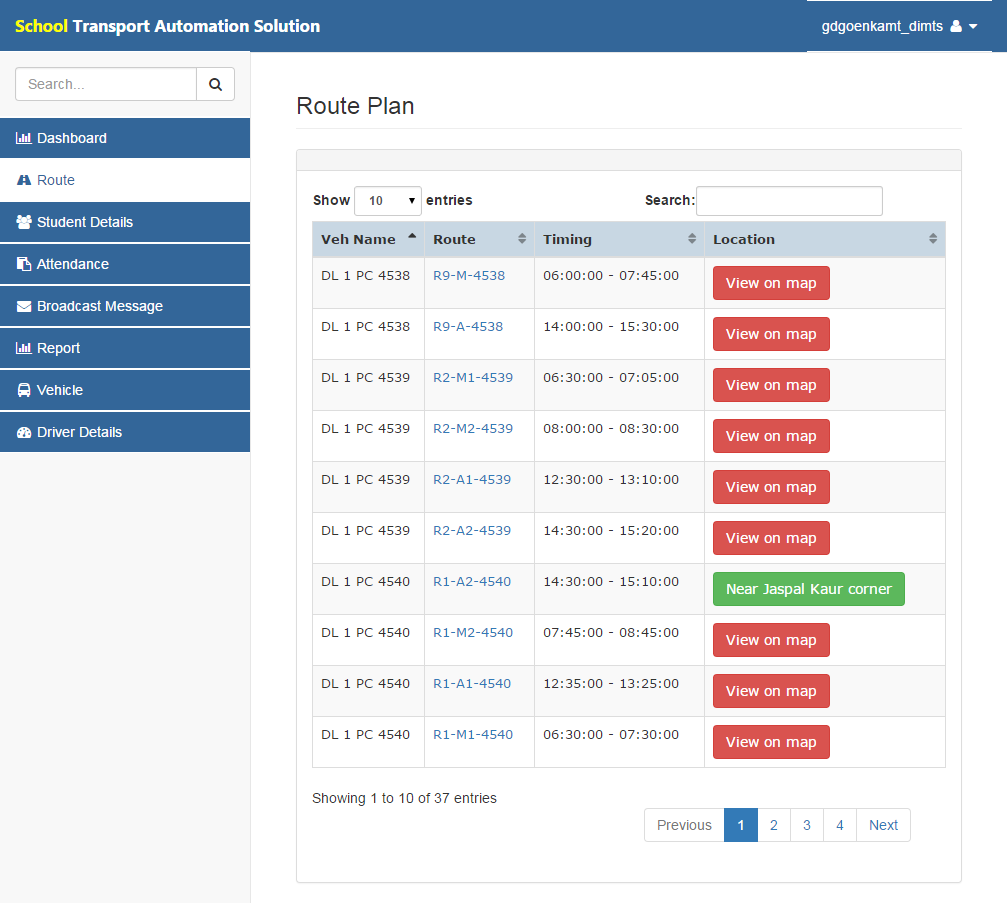Click the Dashboard chart icon
This screenshot has height=903, width=1007.
(24, 138)
